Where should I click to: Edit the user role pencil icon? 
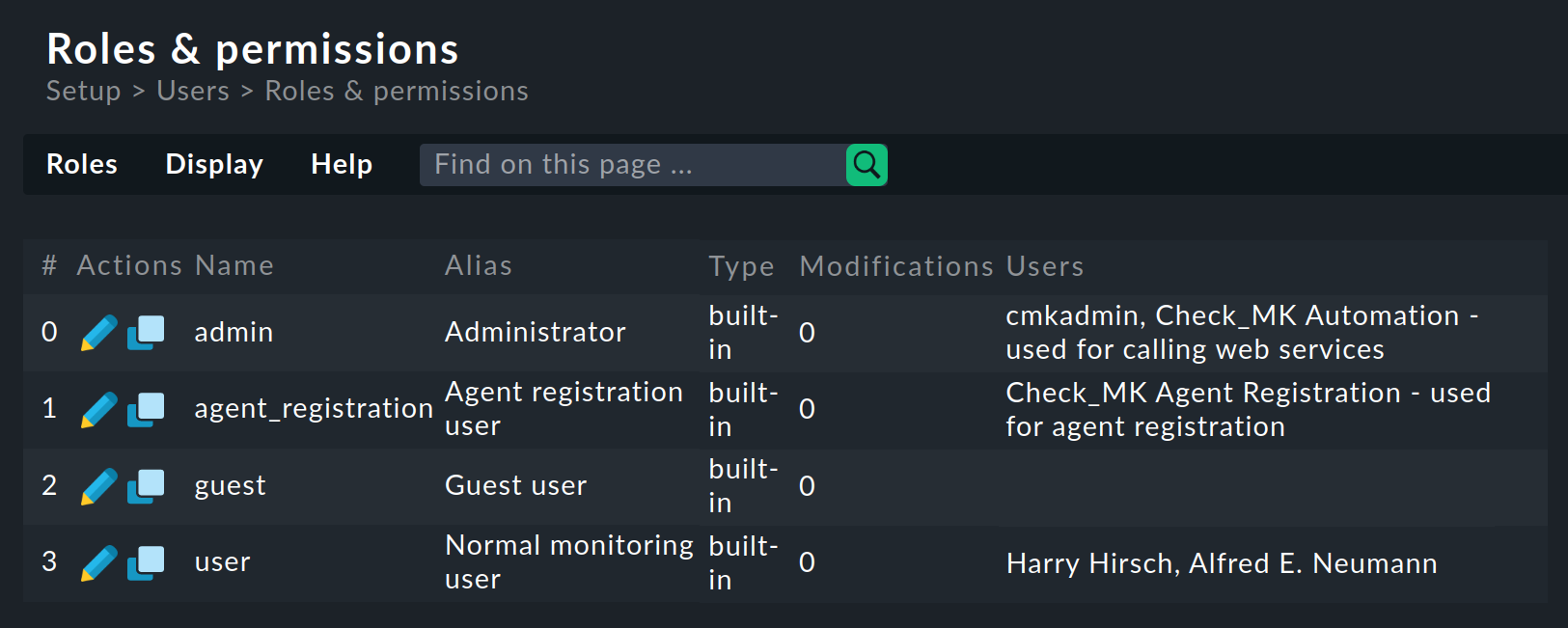[x=98, y=563]
